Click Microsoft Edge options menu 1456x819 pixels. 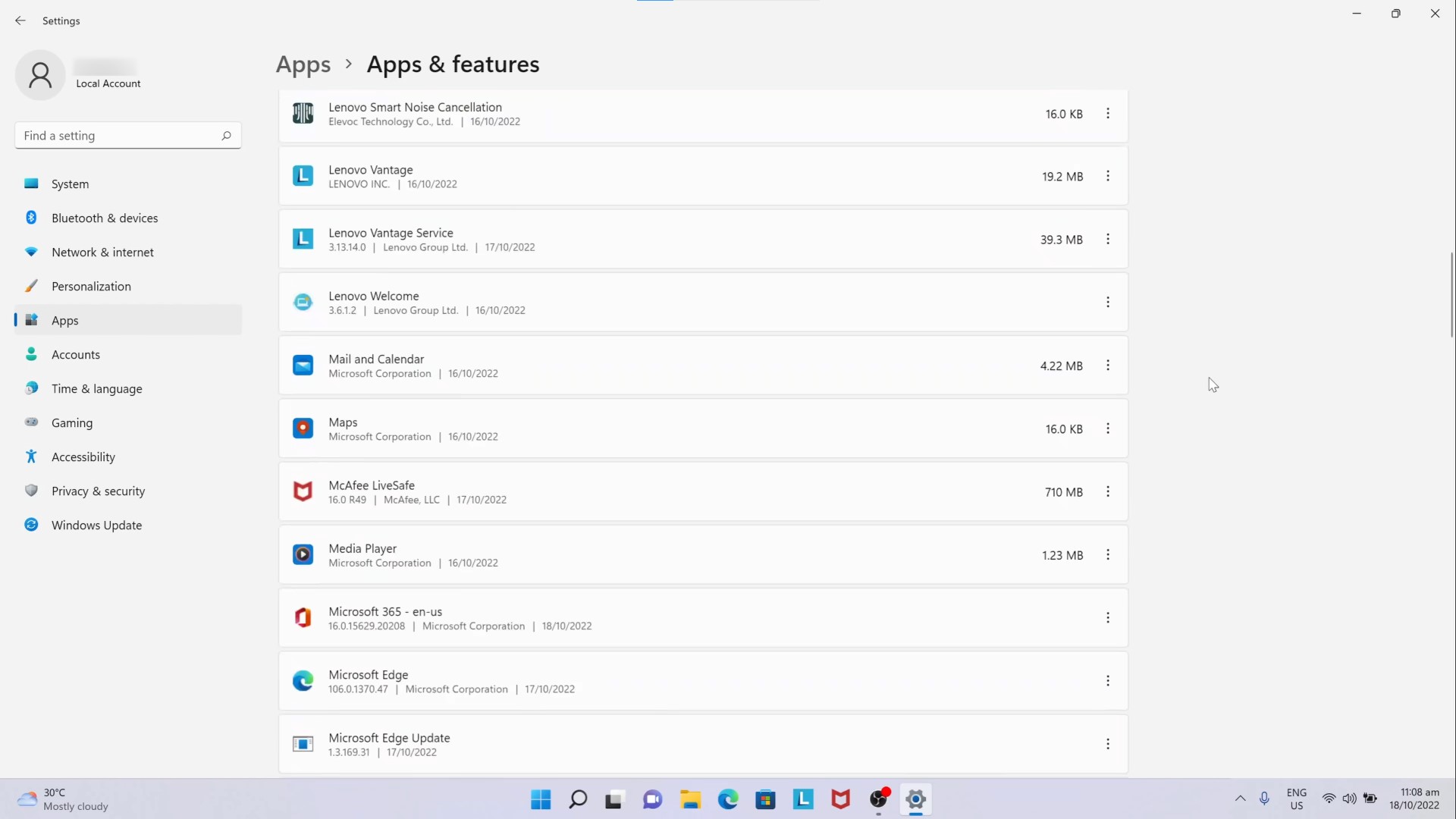[1108, 681]
